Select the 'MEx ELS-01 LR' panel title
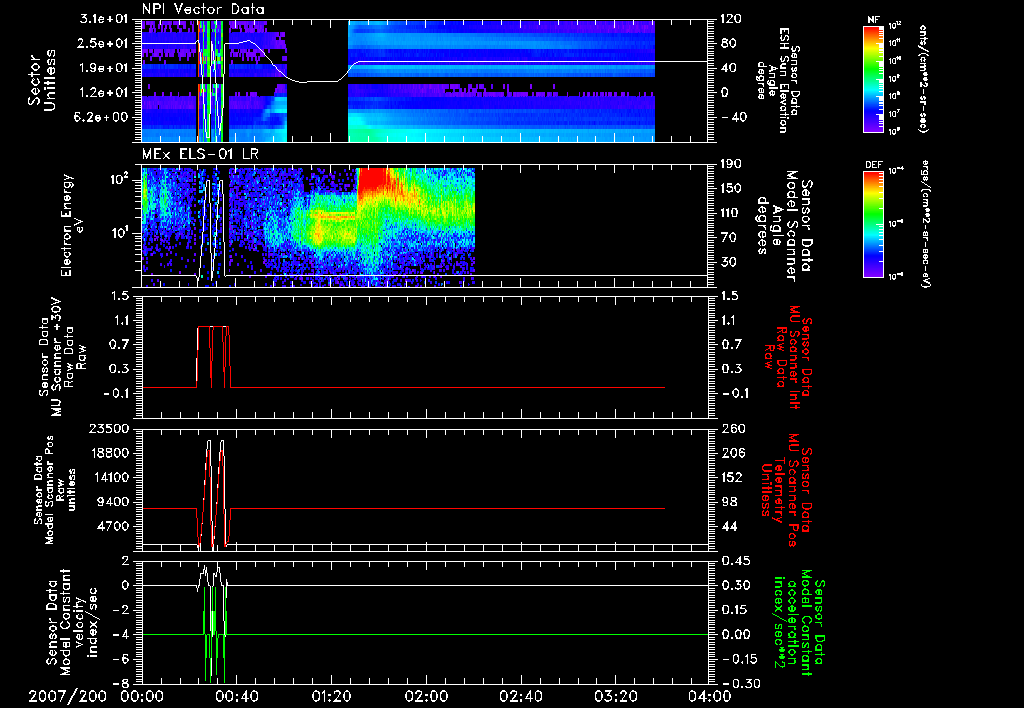This screenshot has width=1024, height=708. click(199, 155)
